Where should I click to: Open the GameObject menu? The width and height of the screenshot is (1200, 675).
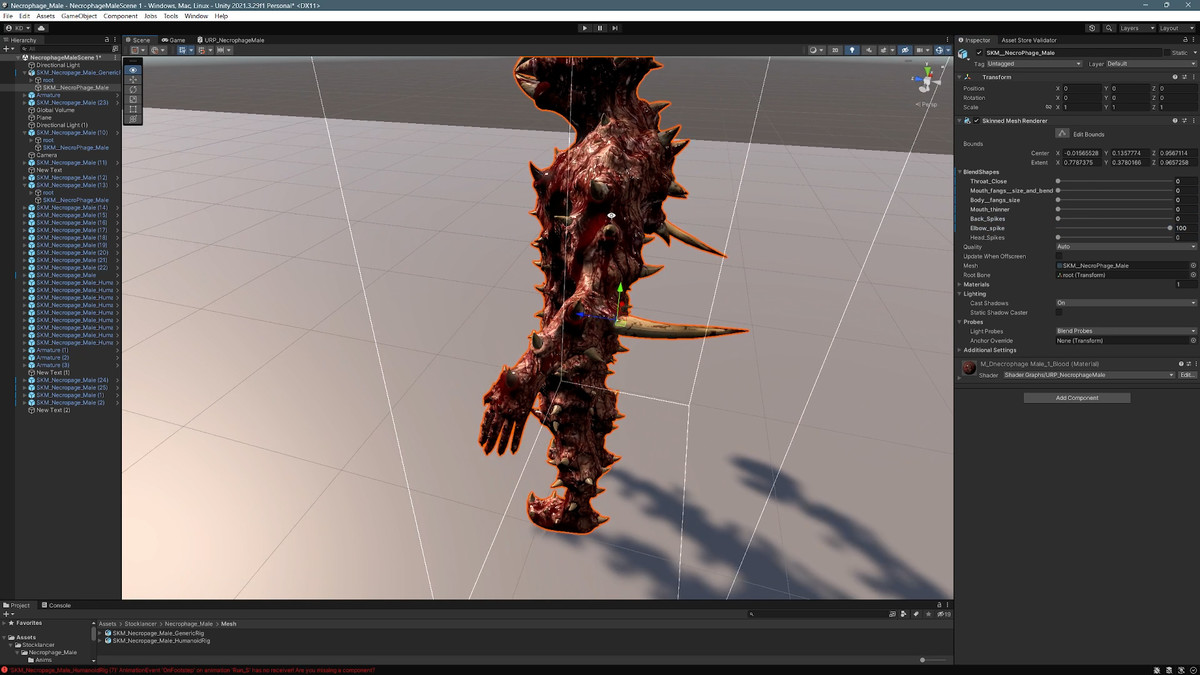point(79,16)
